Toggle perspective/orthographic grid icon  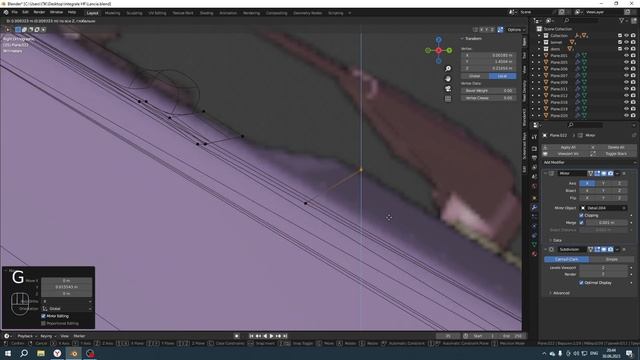pyautogui.click(x=448, y=99)
